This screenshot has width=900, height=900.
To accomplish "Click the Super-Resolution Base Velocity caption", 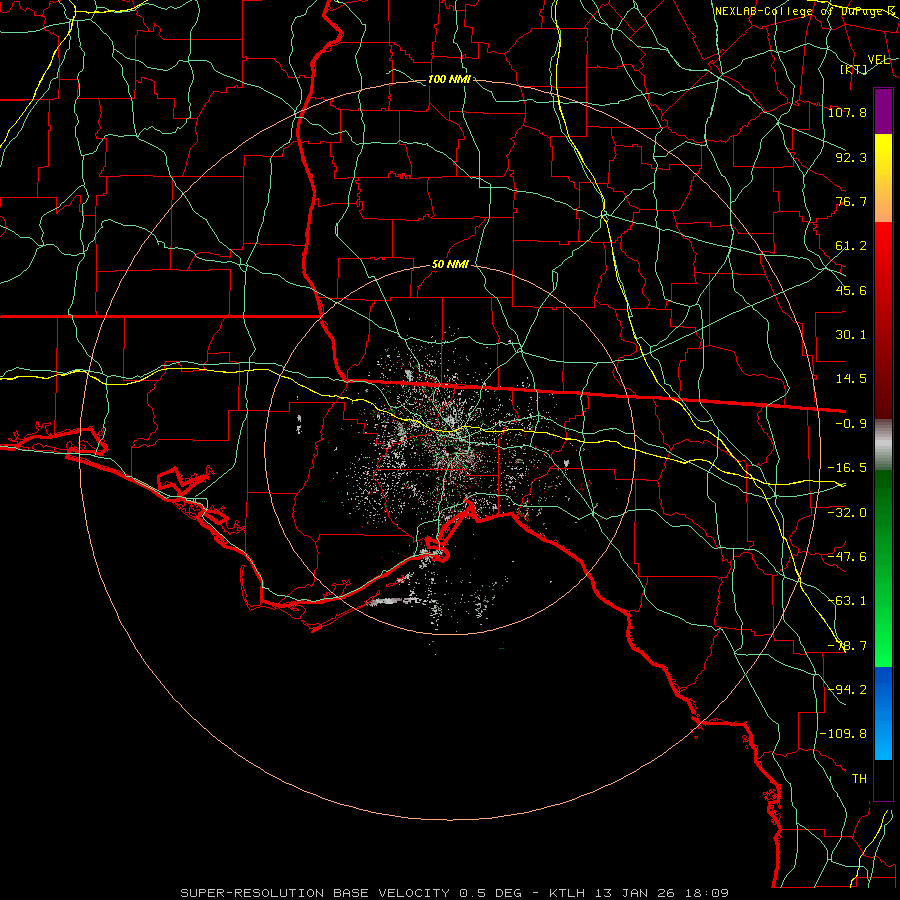I will 454,893.
